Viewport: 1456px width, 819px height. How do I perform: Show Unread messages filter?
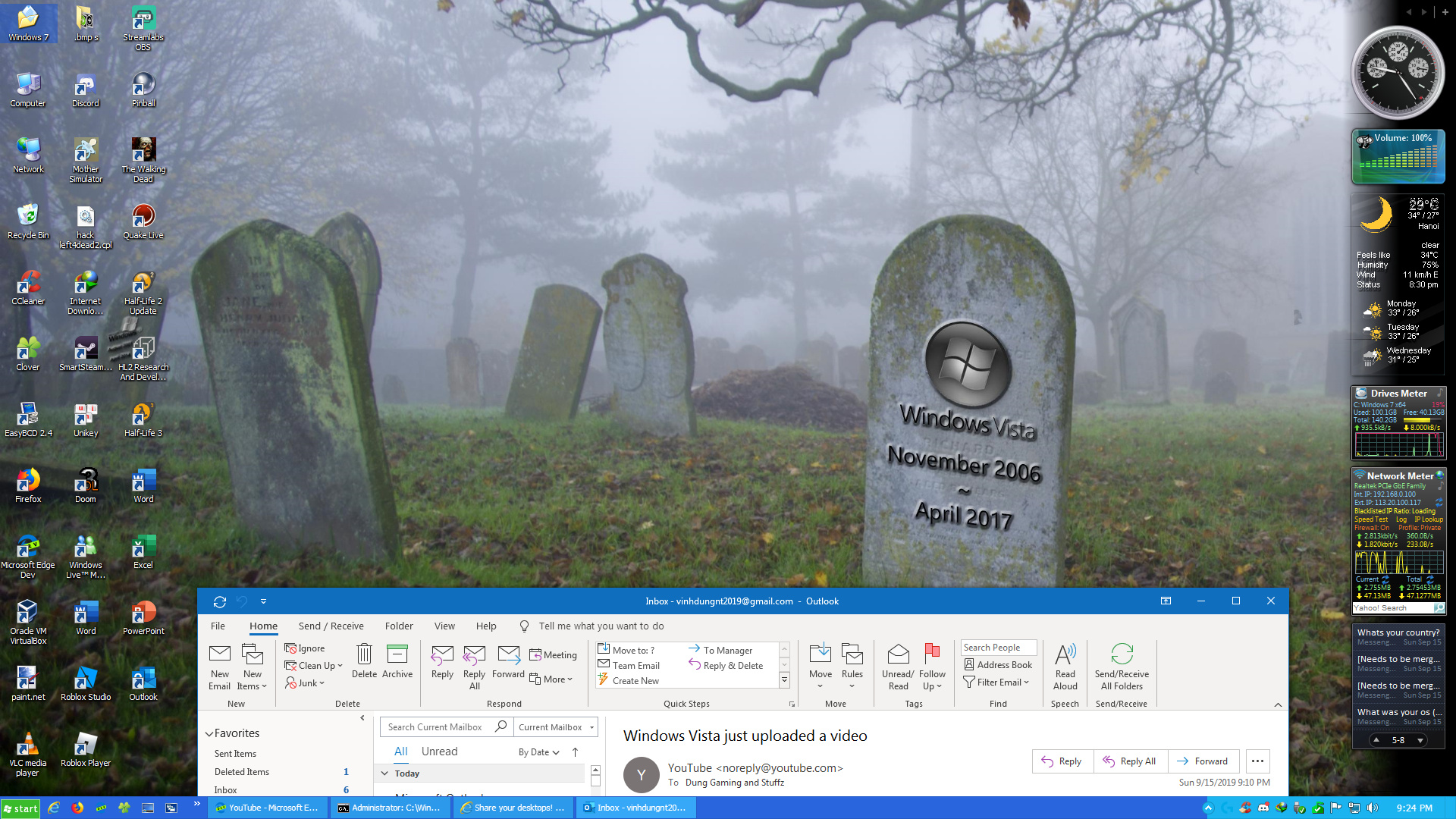pos(439,752)
